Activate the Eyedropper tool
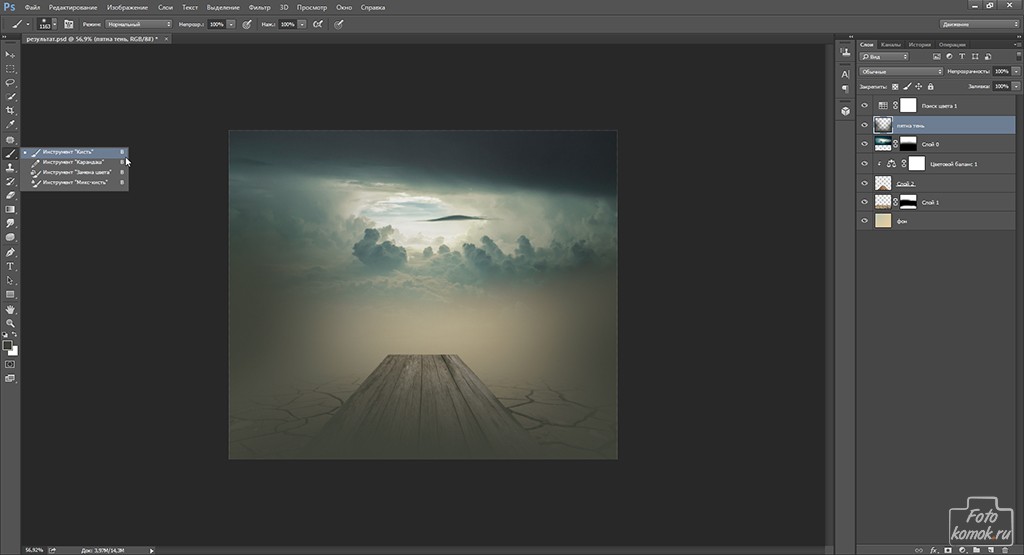The height and width of the screenshot is (555, 1024). 11,124
